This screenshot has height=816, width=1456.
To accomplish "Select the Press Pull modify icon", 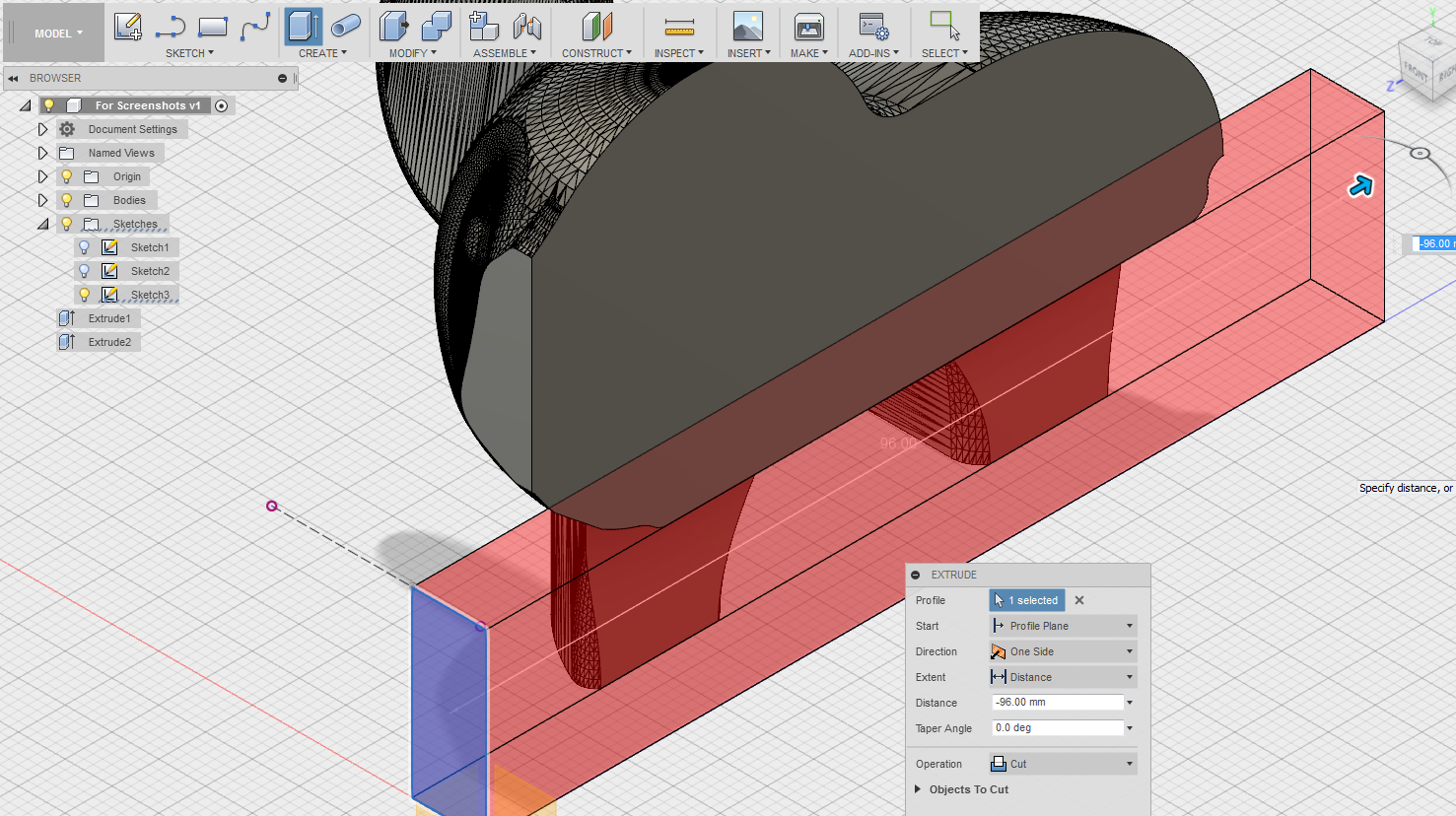I will coord(394,27).
